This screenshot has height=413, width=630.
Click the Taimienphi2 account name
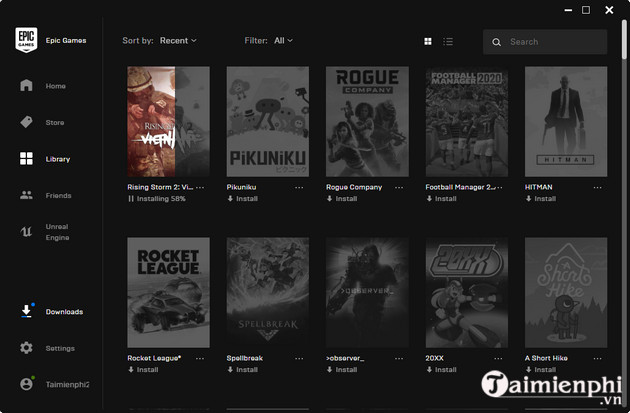click(68, 384)
